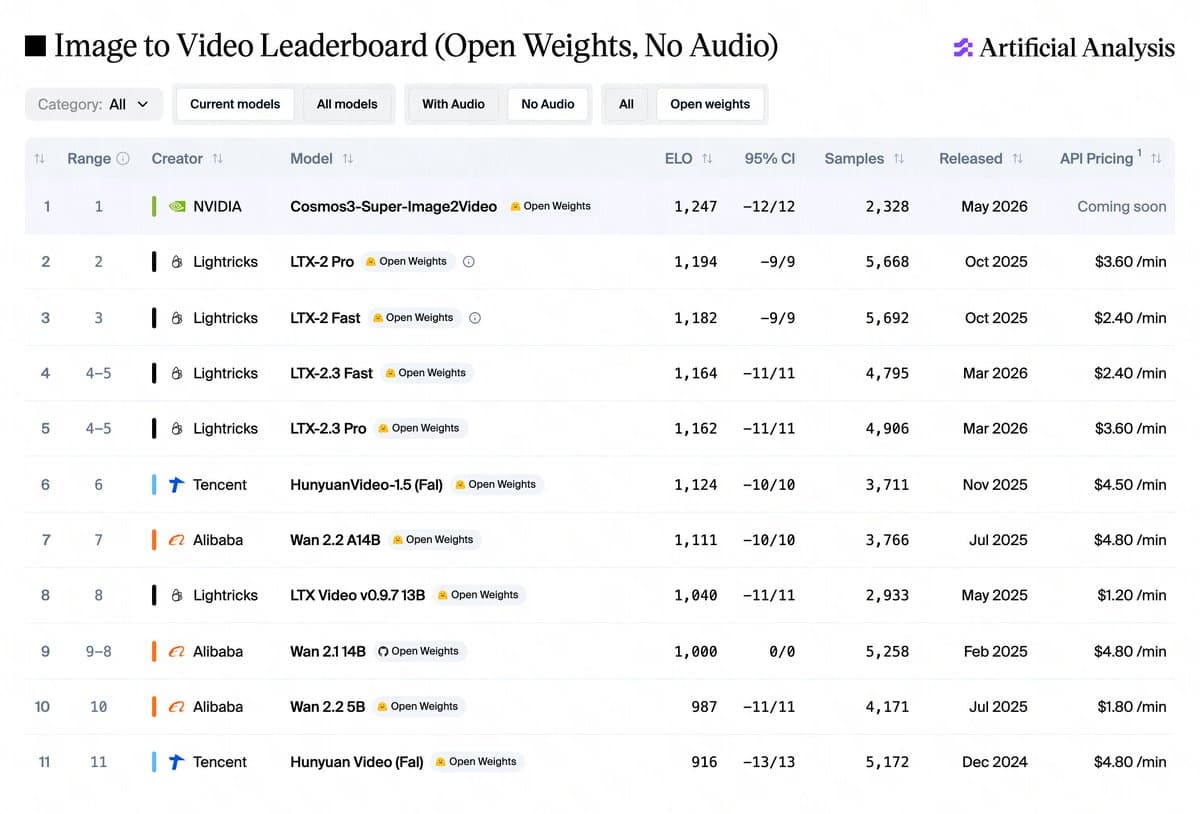This screenshot has width=1200, height=814.
Task: Sort table by Creator column
Action: pyautogui.click(x=217, y=159)
